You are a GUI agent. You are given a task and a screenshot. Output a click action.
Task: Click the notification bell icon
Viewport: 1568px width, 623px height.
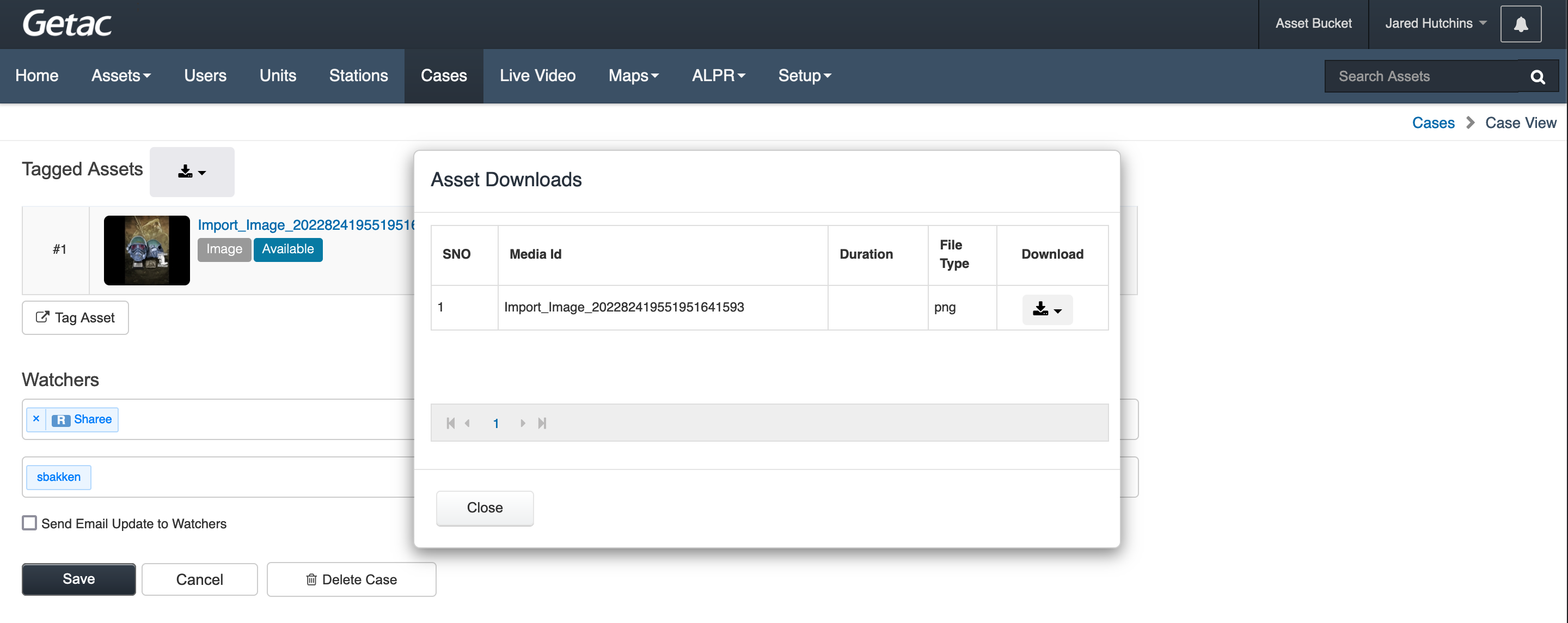1520,24
